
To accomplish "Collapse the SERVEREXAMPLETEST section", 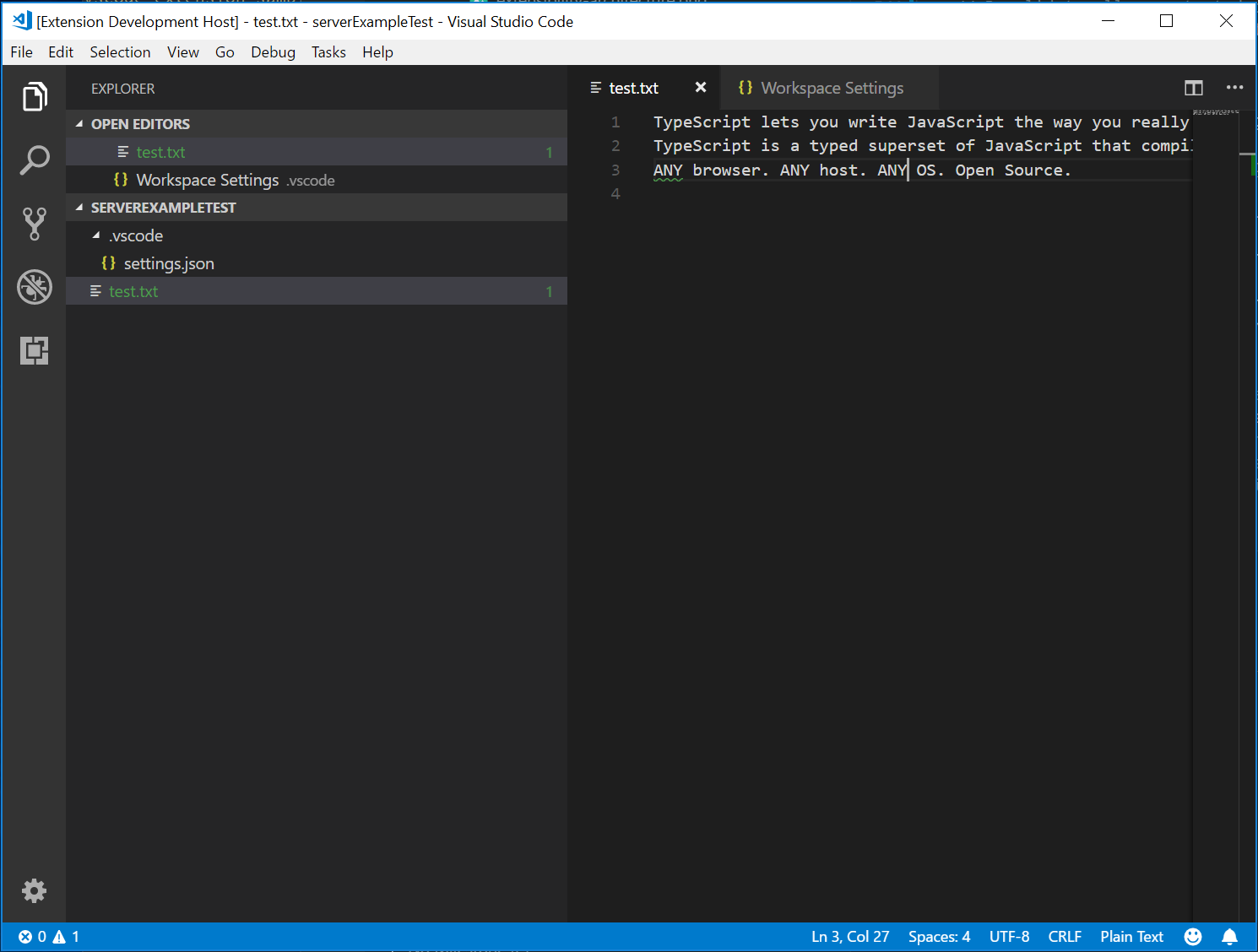I will (79, 207).
